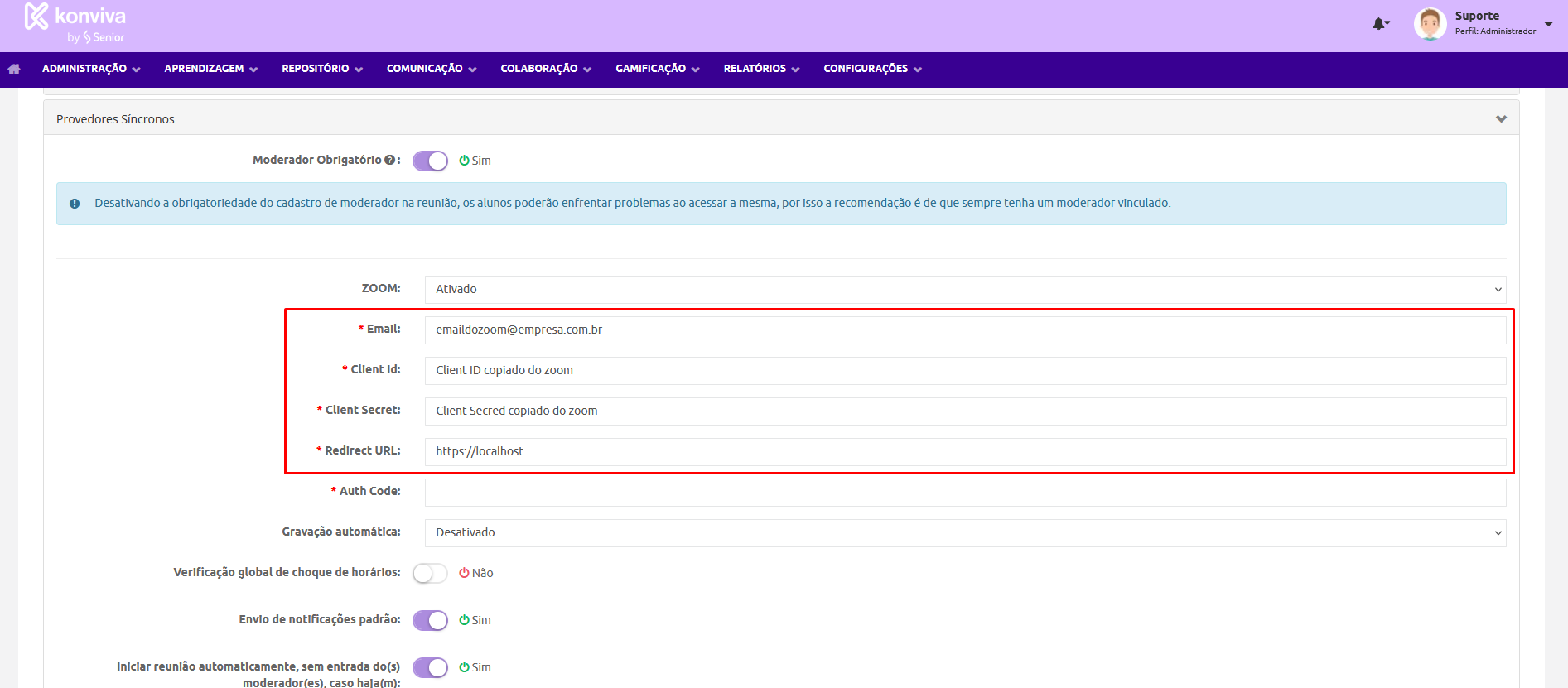Open the notifications bell icon

pyautogui.click(x=1379, y=24)
